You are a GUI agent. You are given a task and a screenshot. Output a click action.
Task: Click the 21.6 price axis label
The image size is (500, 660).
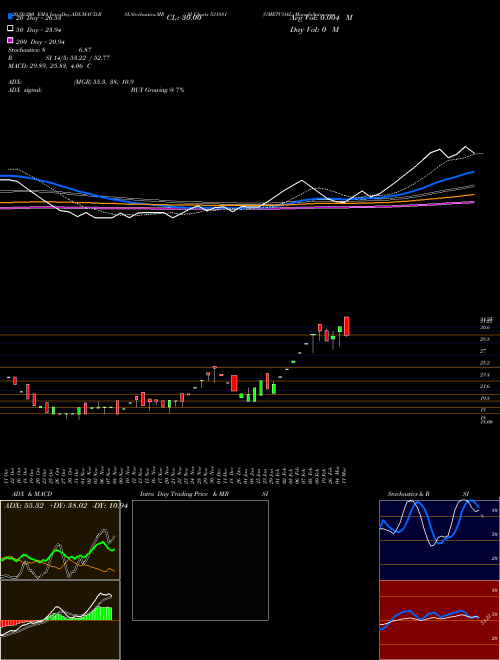coord(485,386)
